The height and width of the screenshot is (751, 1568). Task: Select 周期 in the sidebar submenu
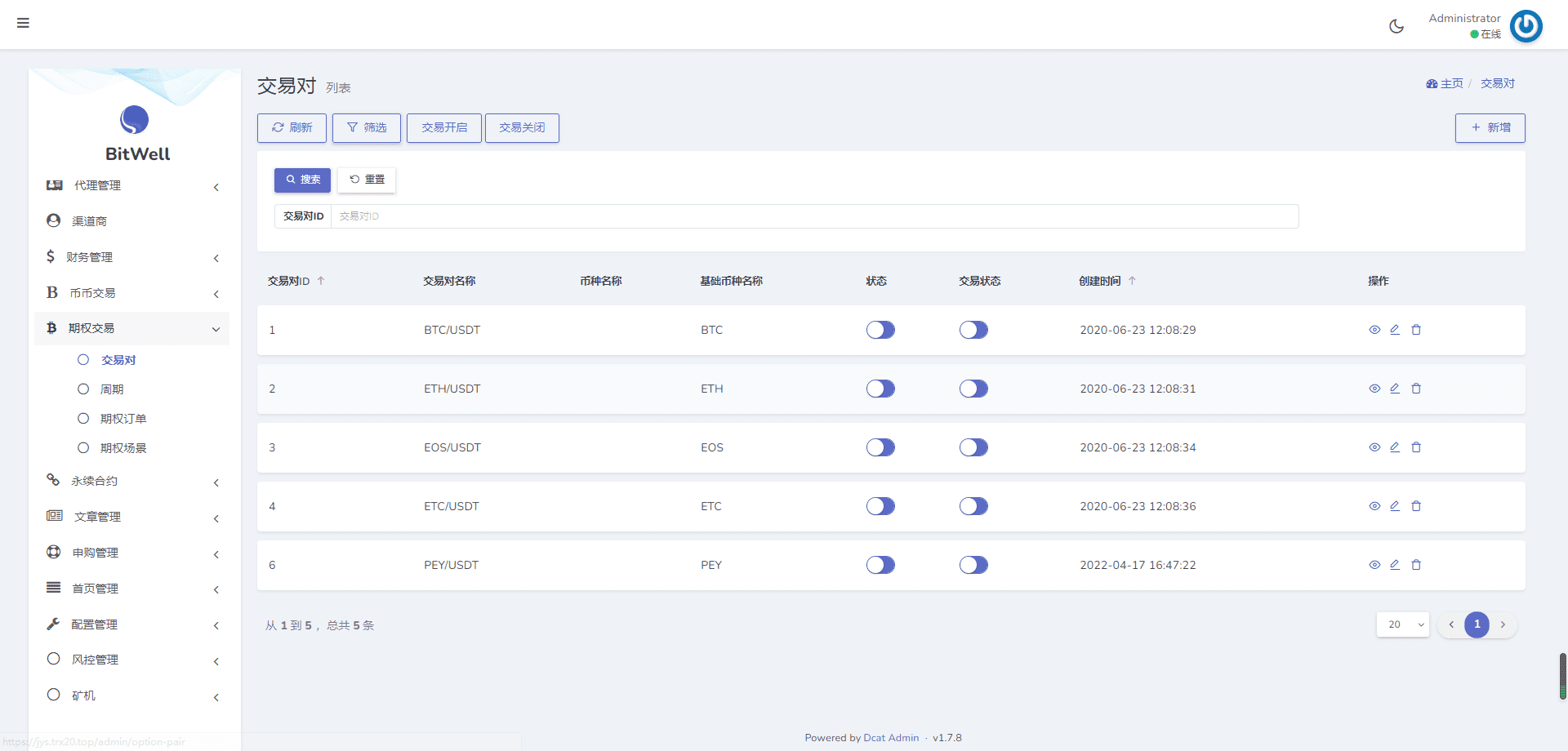click(112, 389)
